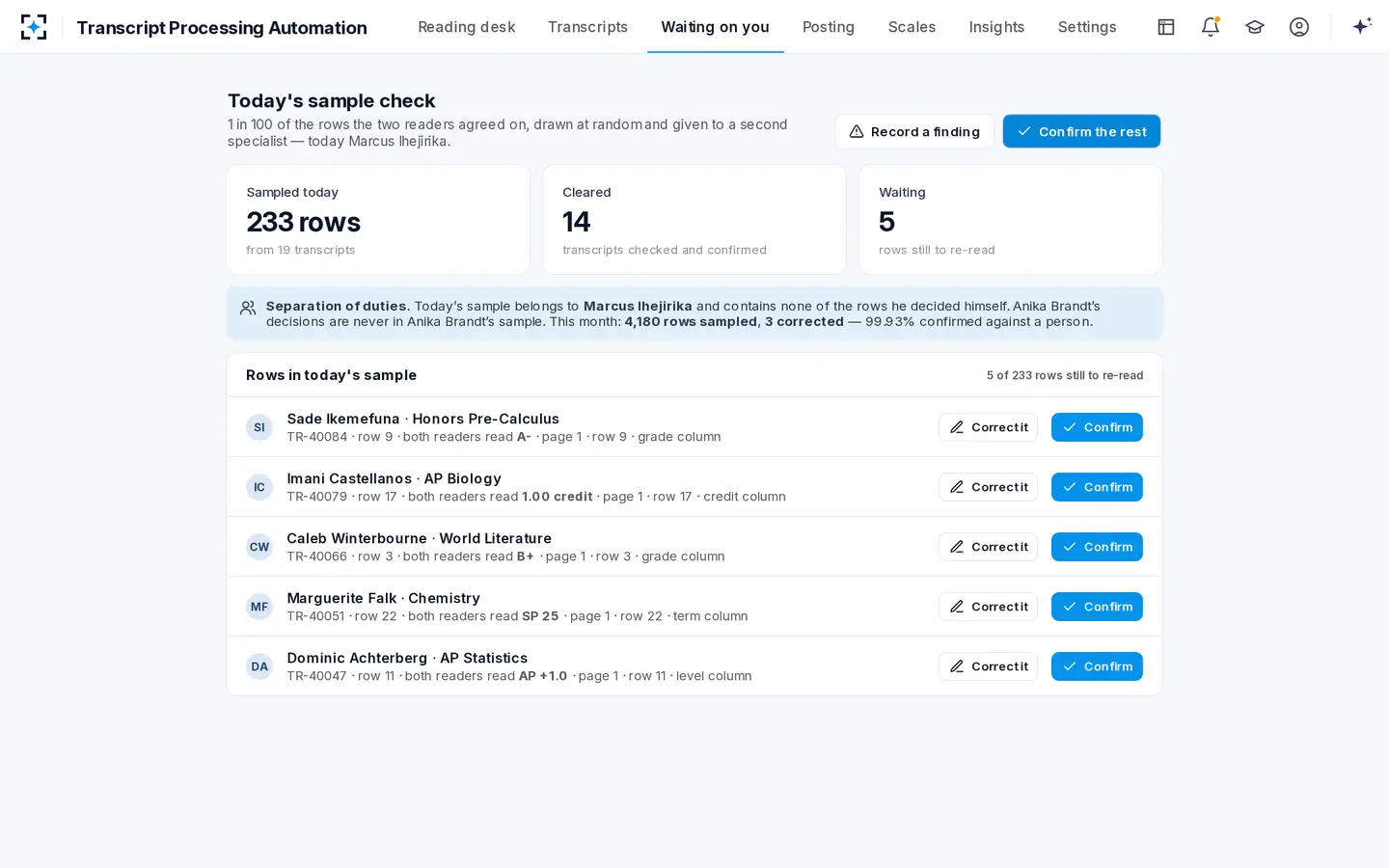Switch to the Reading desk tab
The image size is (1389, 868).
pyautogui.click(x=467, y=27)
